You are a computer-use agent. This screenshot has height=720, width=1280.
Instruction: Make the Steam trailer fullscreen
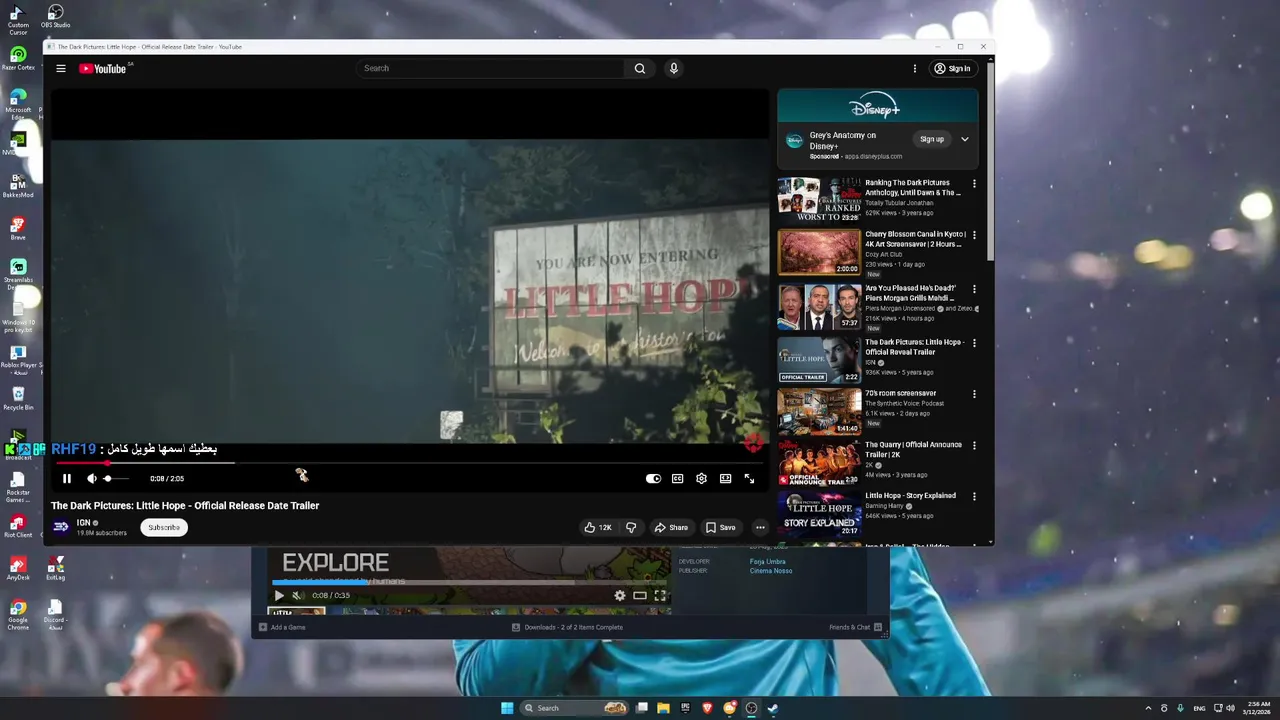(660, 595)
